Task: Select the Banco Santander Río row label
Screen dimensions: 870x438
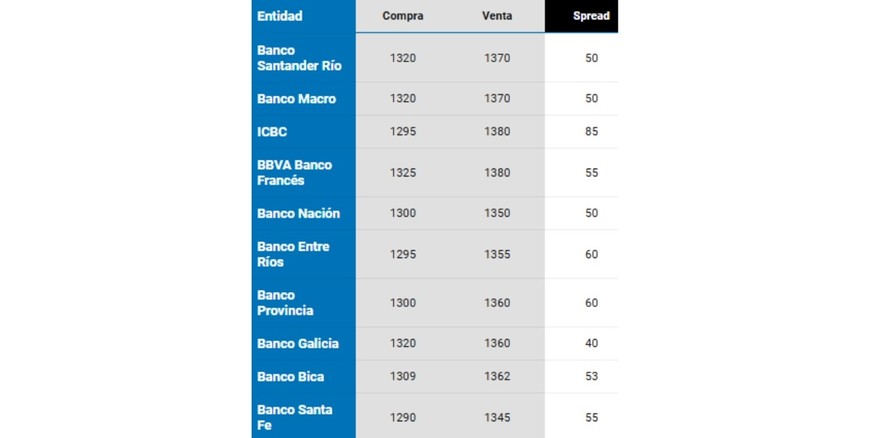Action: coord(299,58)
